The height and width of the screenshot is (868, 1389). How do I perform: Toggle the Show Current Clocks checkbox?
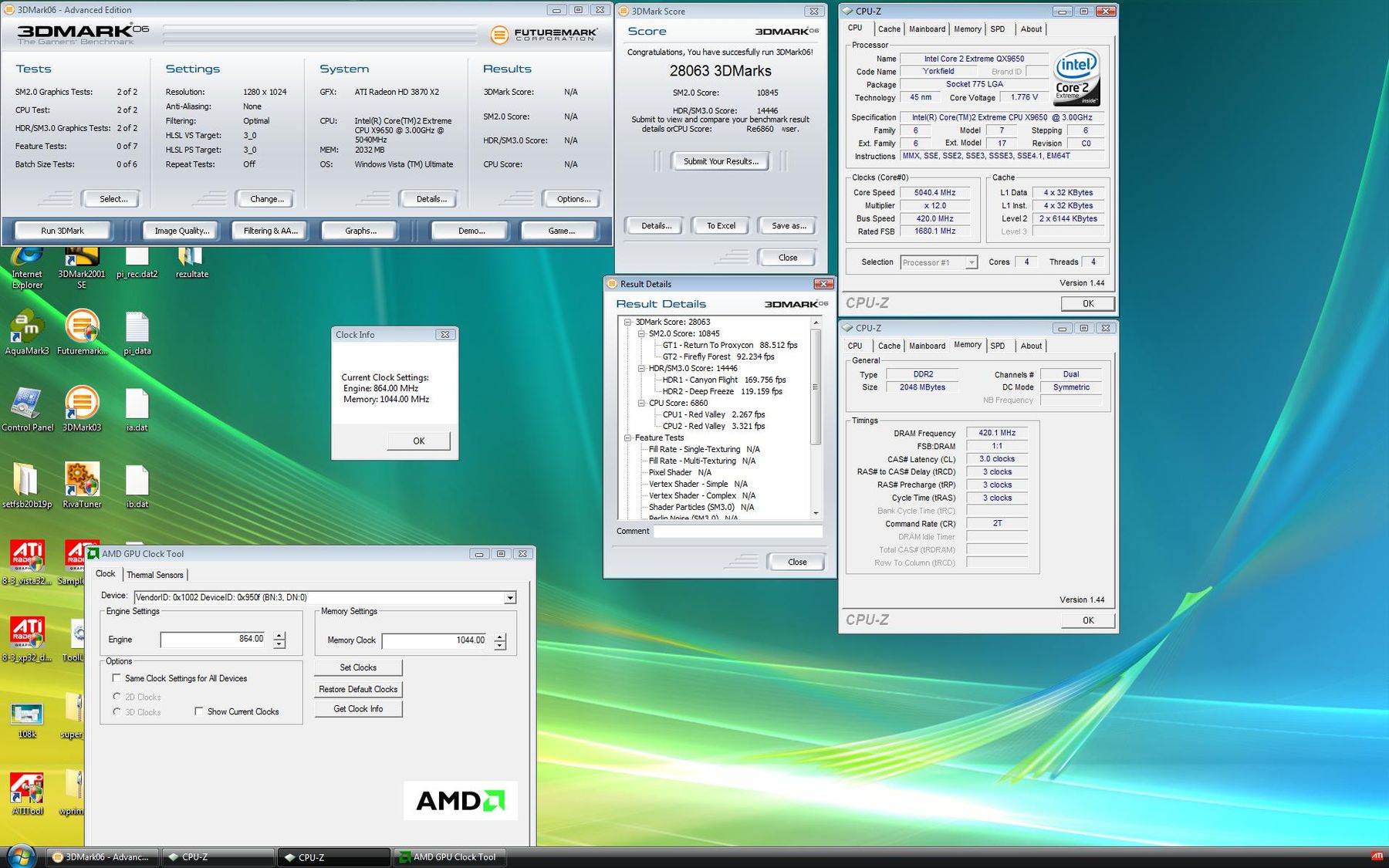tap(199, 711)
